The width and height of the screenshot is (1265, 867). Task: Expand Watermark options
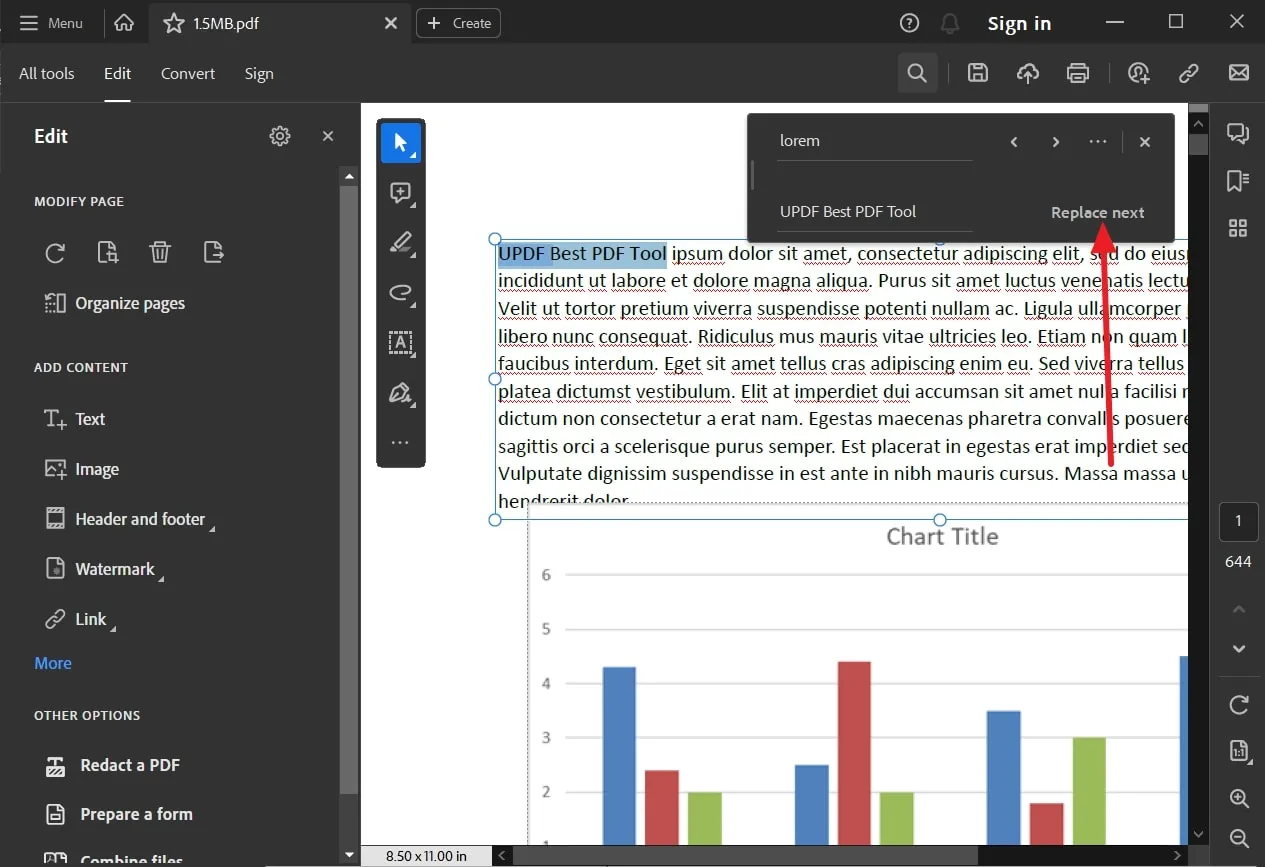coord(105,569)
